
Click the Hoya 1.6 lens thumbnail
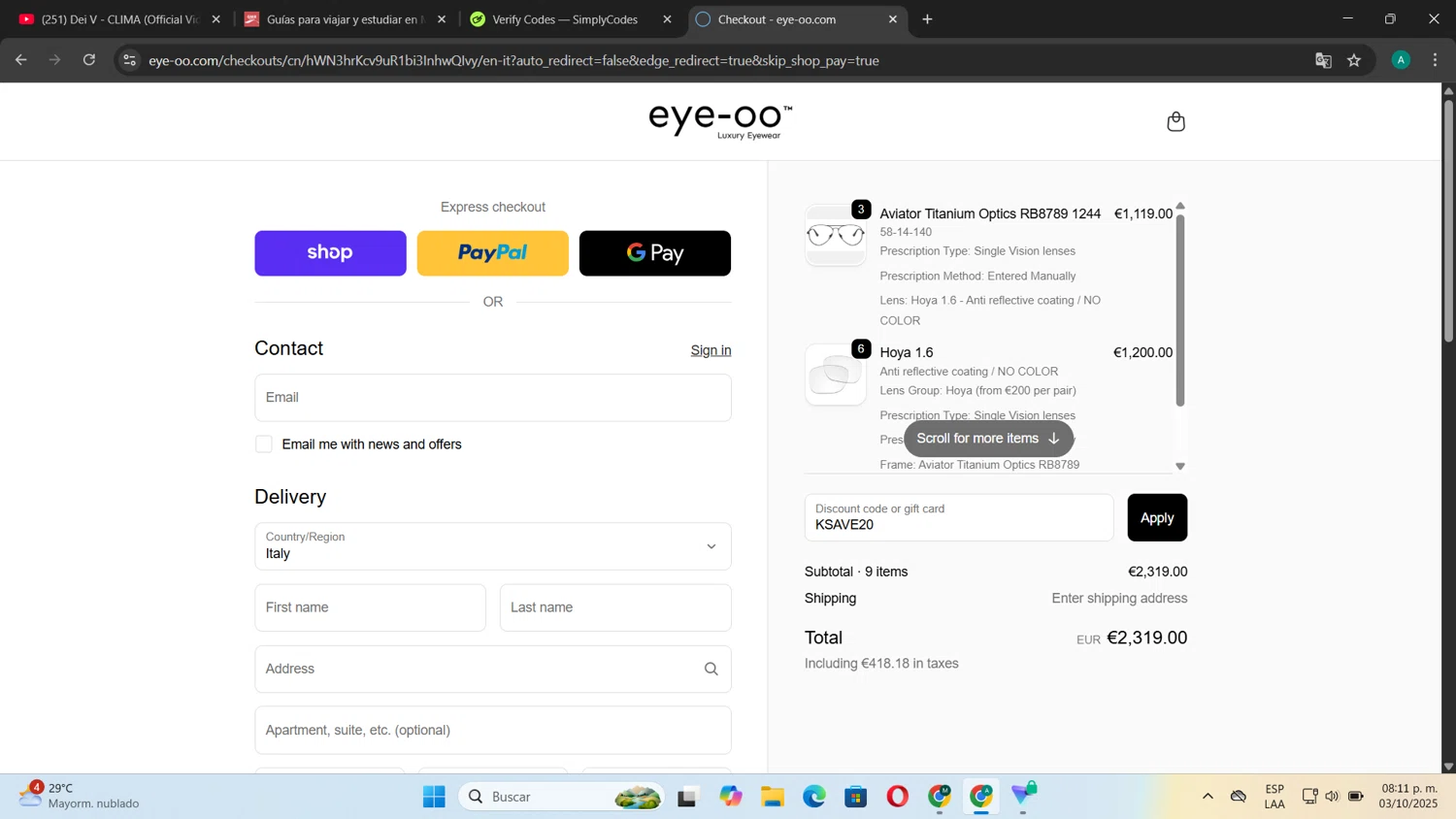tap(836, 375)
